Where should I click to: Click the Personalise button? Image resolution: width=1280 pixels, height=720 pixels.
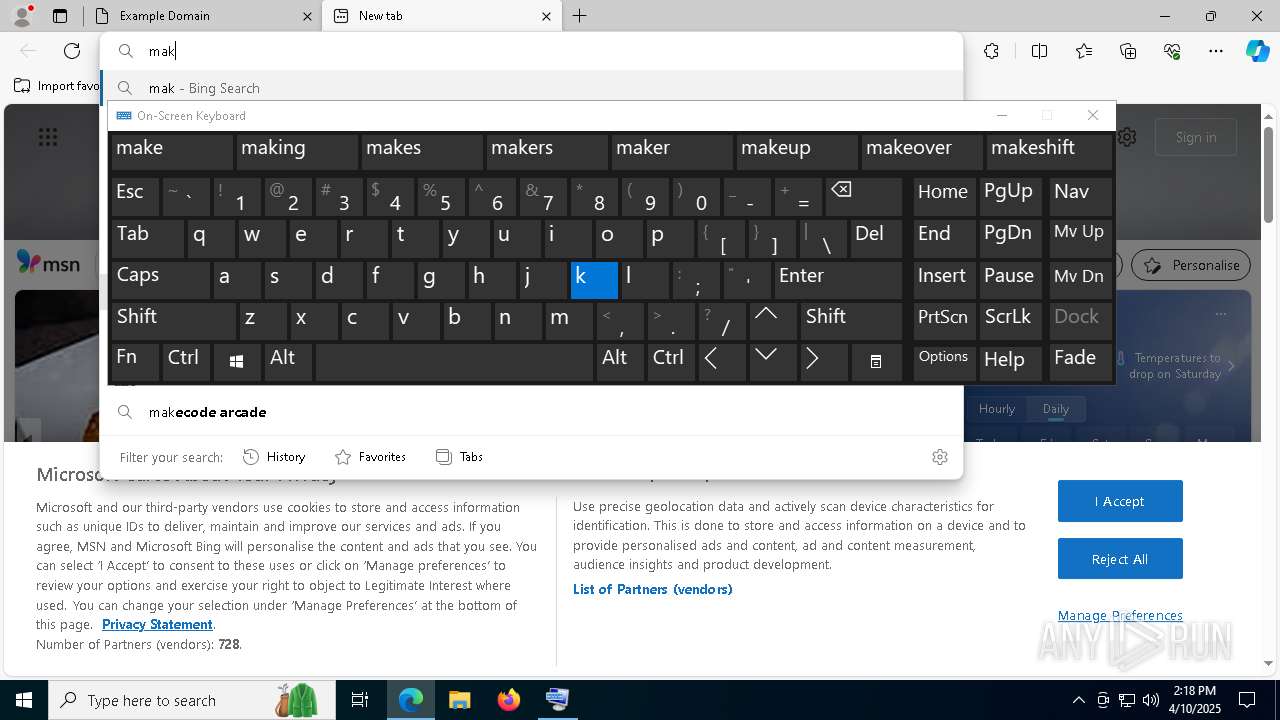pyautogui.click(x=1191, y=265)
